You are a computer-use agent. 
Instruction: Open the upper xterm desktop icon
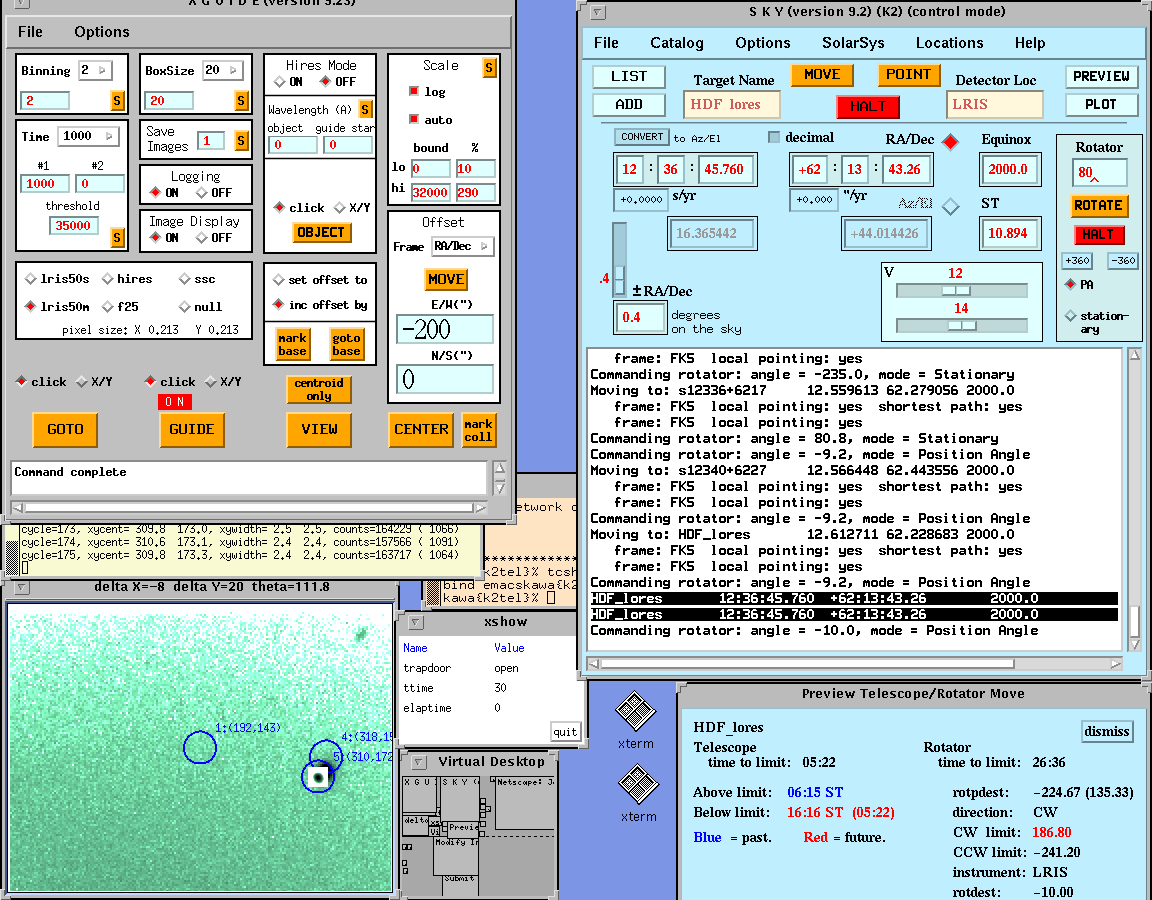click(x=635, y=712)
